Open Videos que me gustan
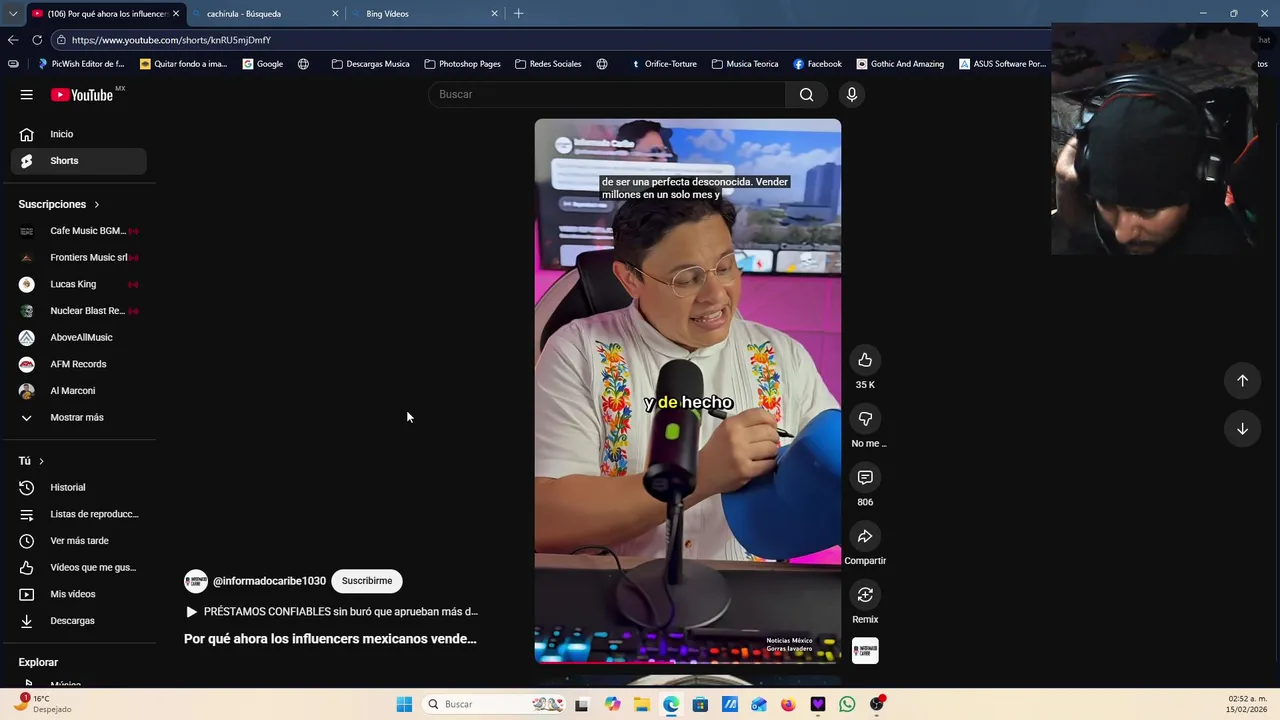 coord(78,567)
